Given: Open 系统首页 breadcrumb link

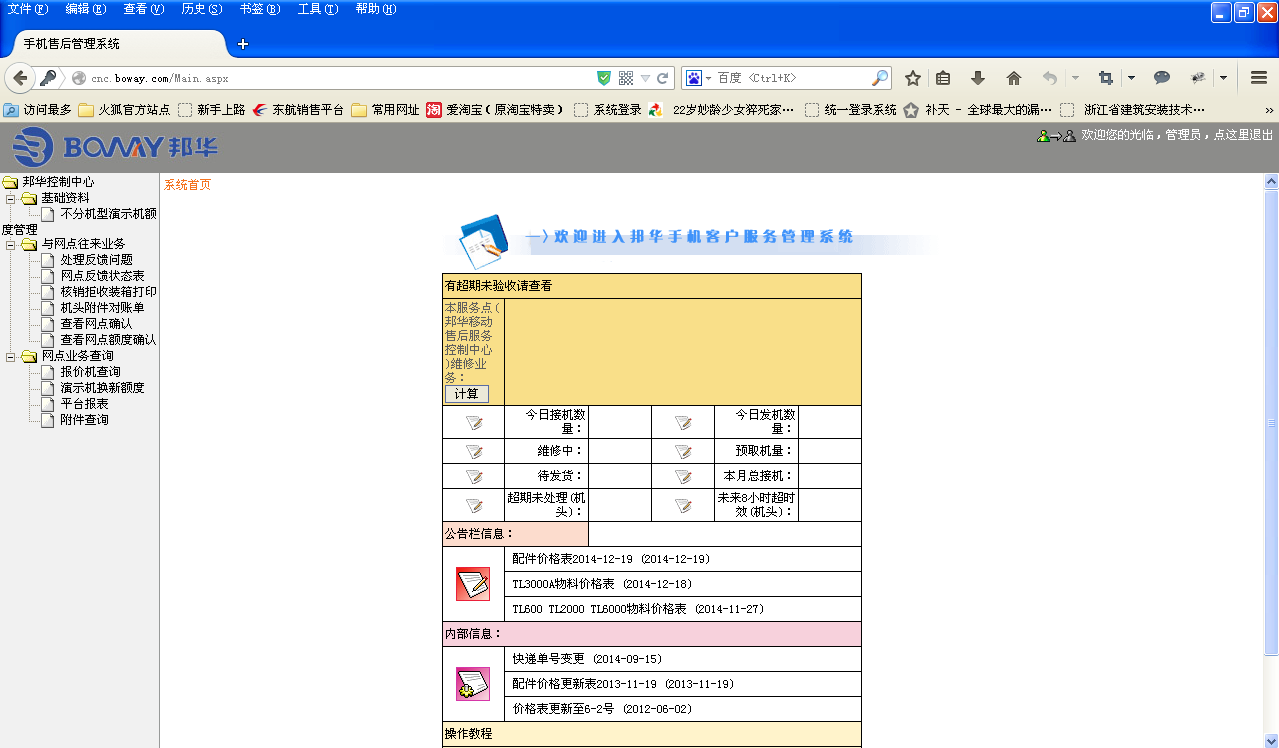Looking at the screenshot, I should (187, 185).
